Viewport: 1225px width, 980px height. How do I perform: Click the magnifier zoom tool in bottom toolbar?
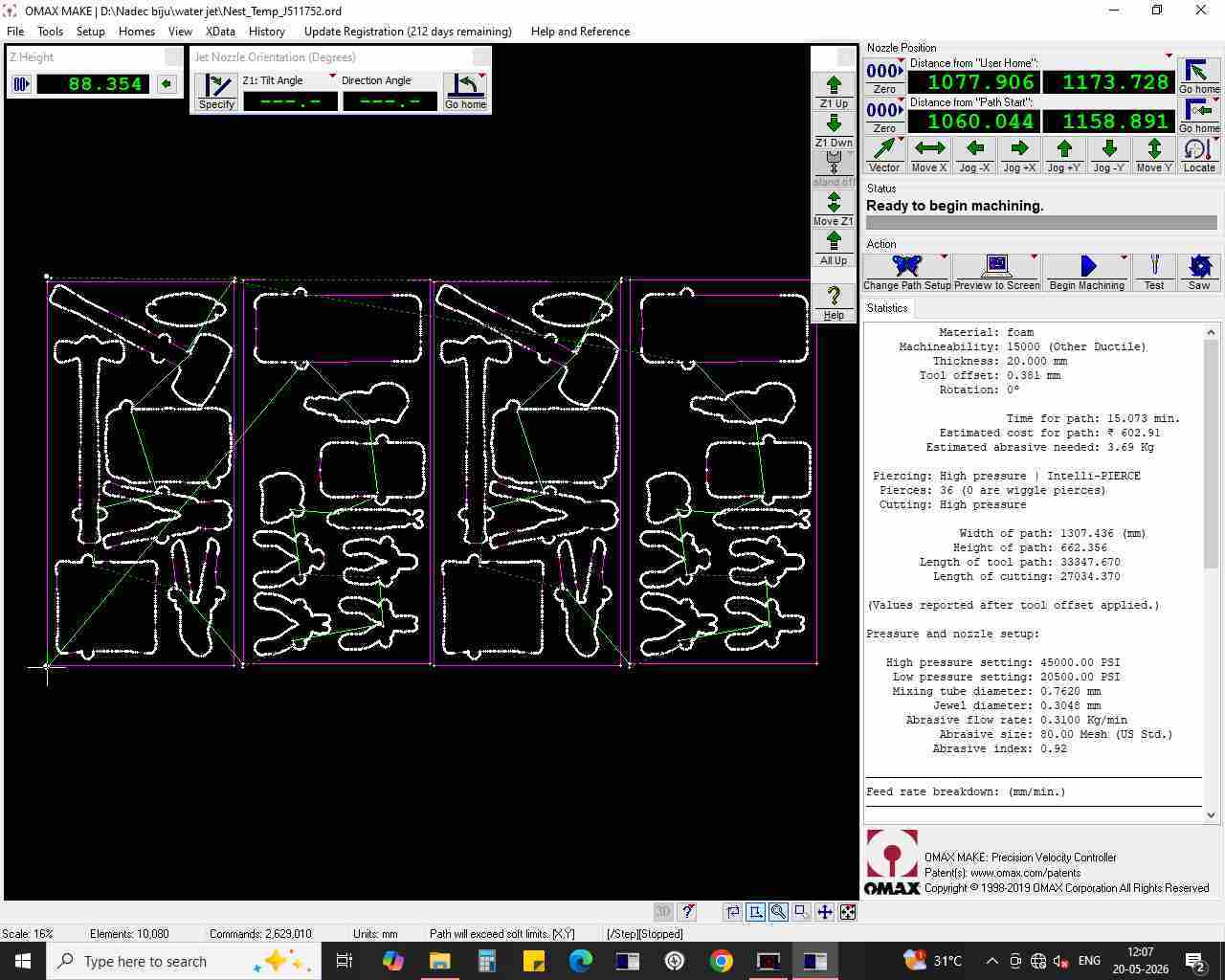[x=779, y=912]
